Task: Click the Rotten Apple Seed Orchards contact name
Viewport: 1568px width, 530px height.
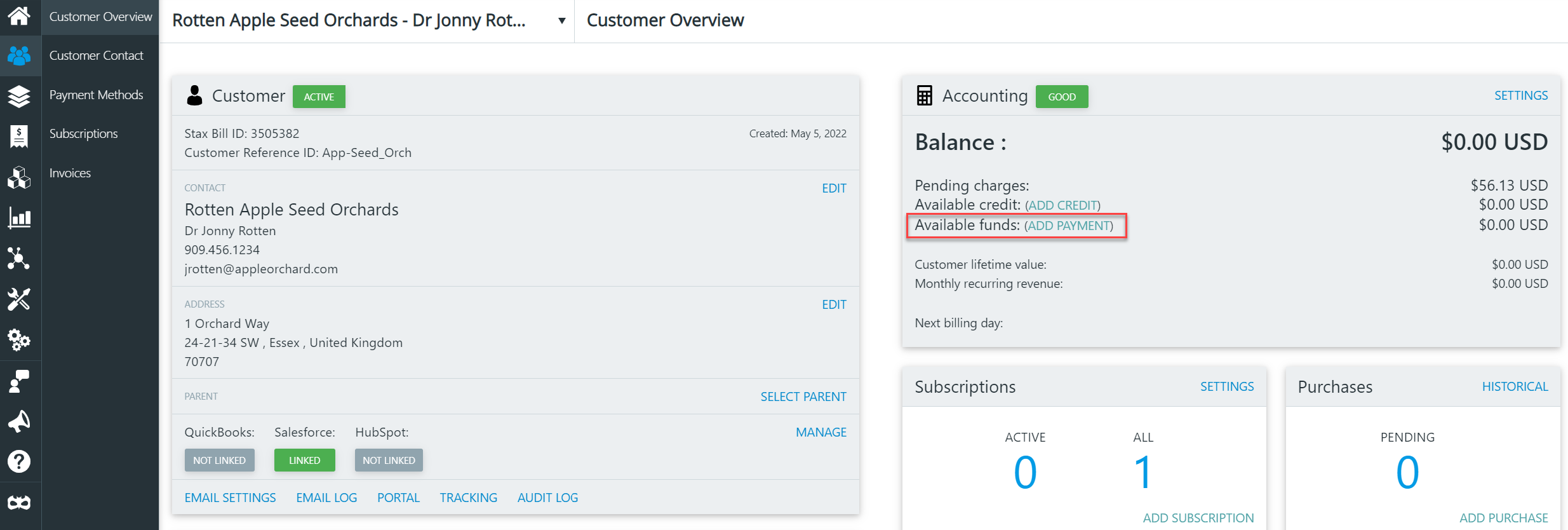Action: pyautogui.click(x=291, y=210)
